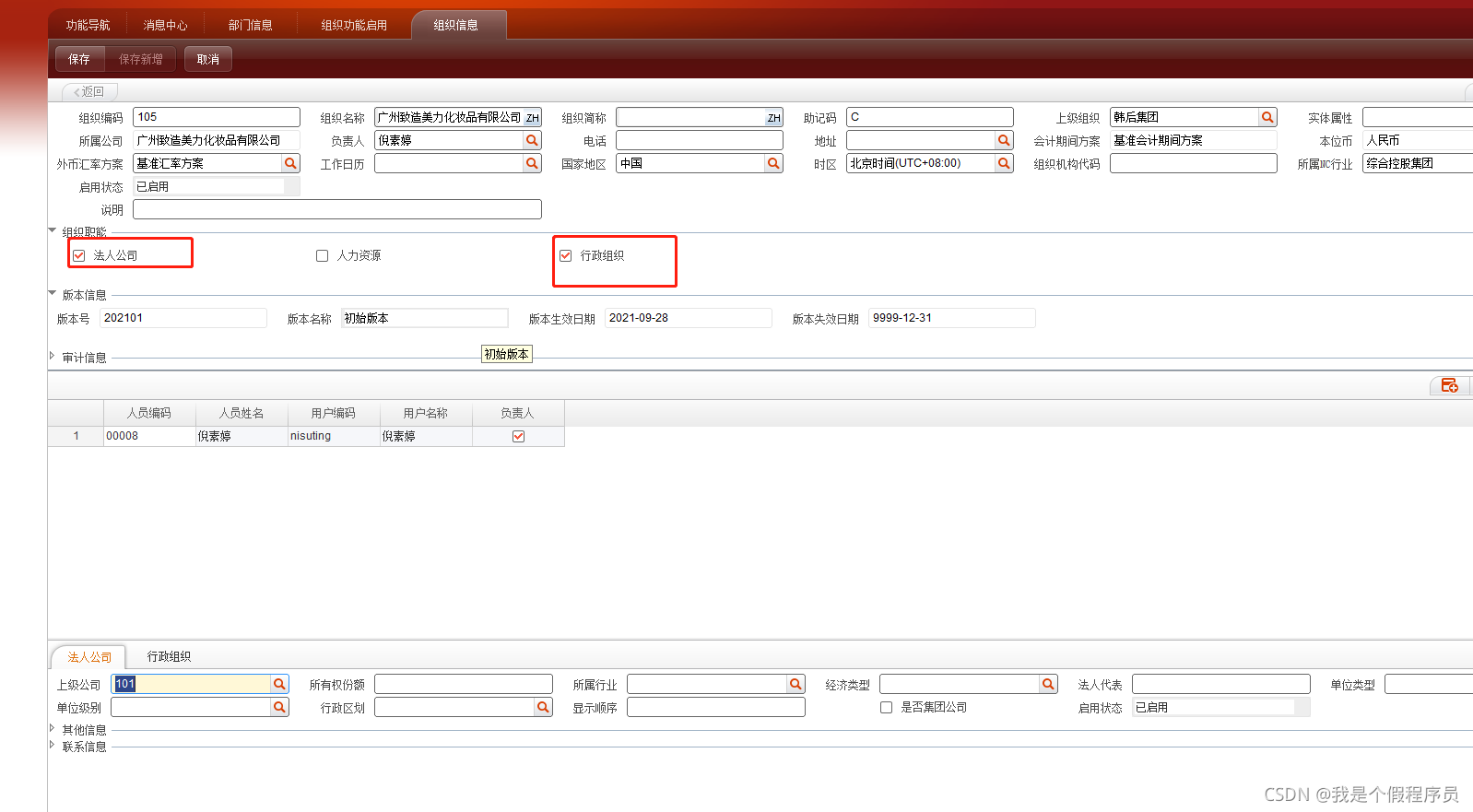Viewport: 1473px width, 812px height.
Task: Open lookup for 负责人 field
Action: pyautogui.click(x=532, y=140)
